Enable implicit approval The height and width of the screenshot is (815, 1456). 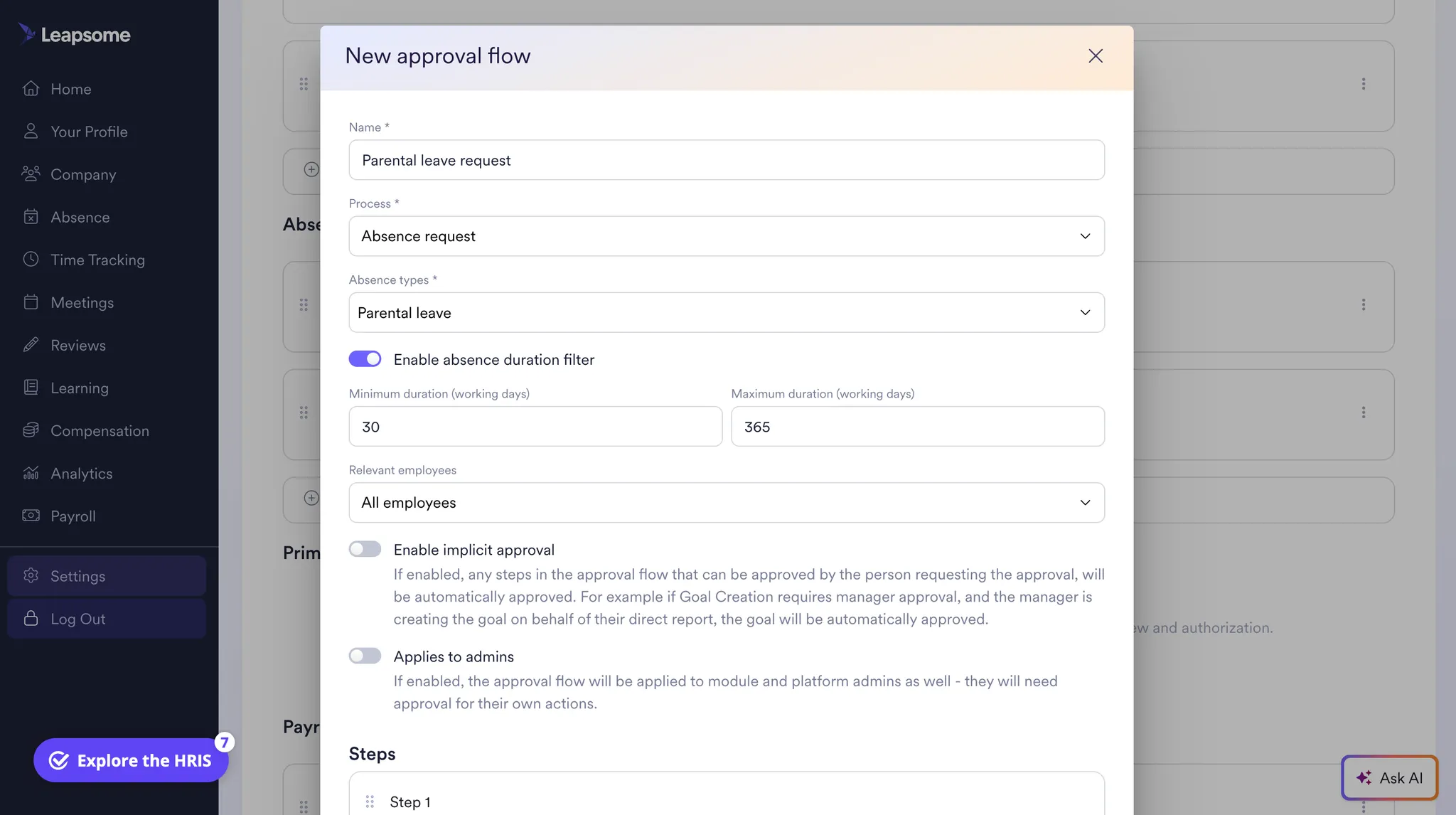point(365,548)
